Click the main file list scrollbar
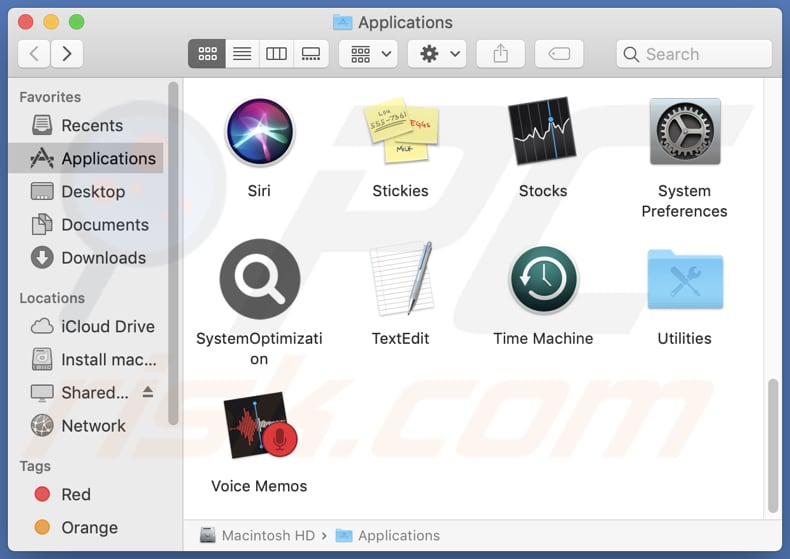Image resolution: width=790 pixels, height=559 pixels. 773,446
